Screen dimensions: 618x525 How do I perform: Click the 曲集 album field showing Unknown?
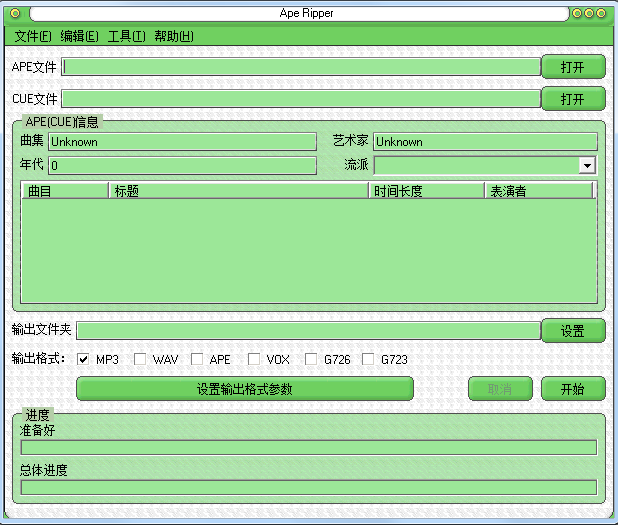click(x=182, y=141)
